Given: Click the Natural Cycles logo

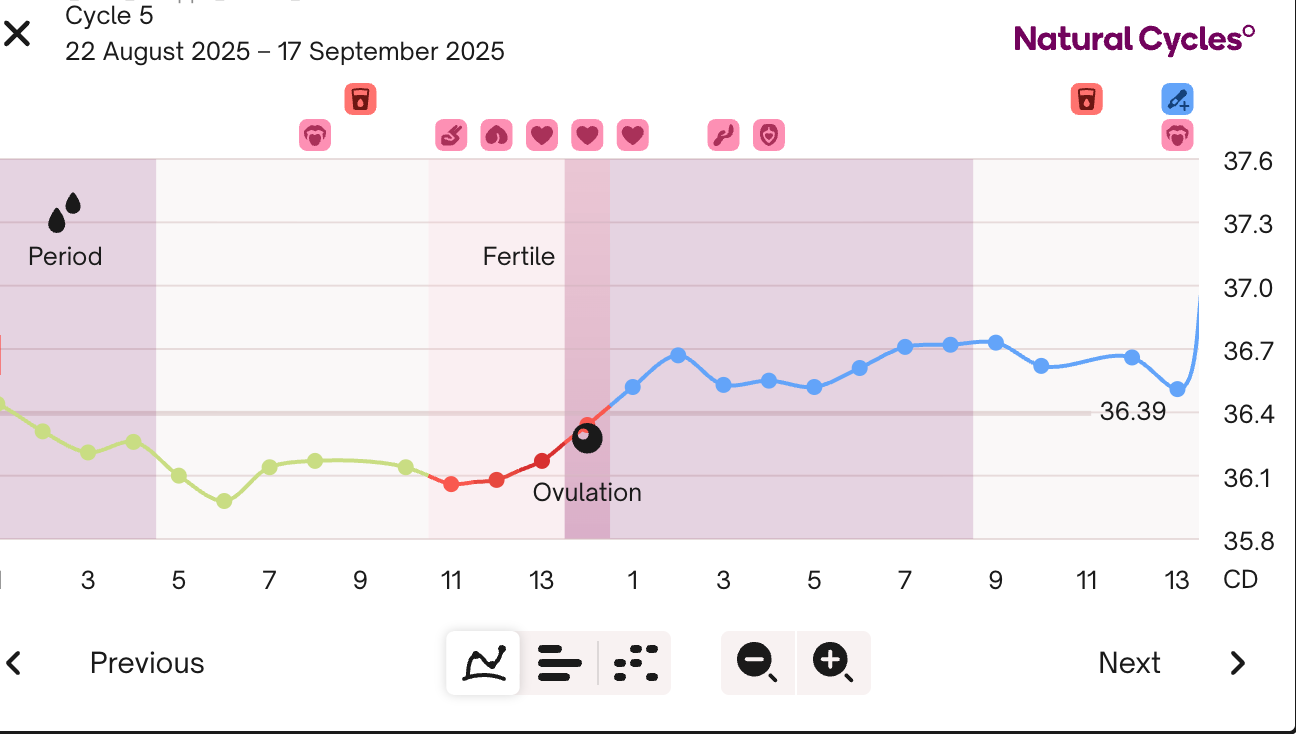Looking at the screenshot, I should [x=1134, y=39].
